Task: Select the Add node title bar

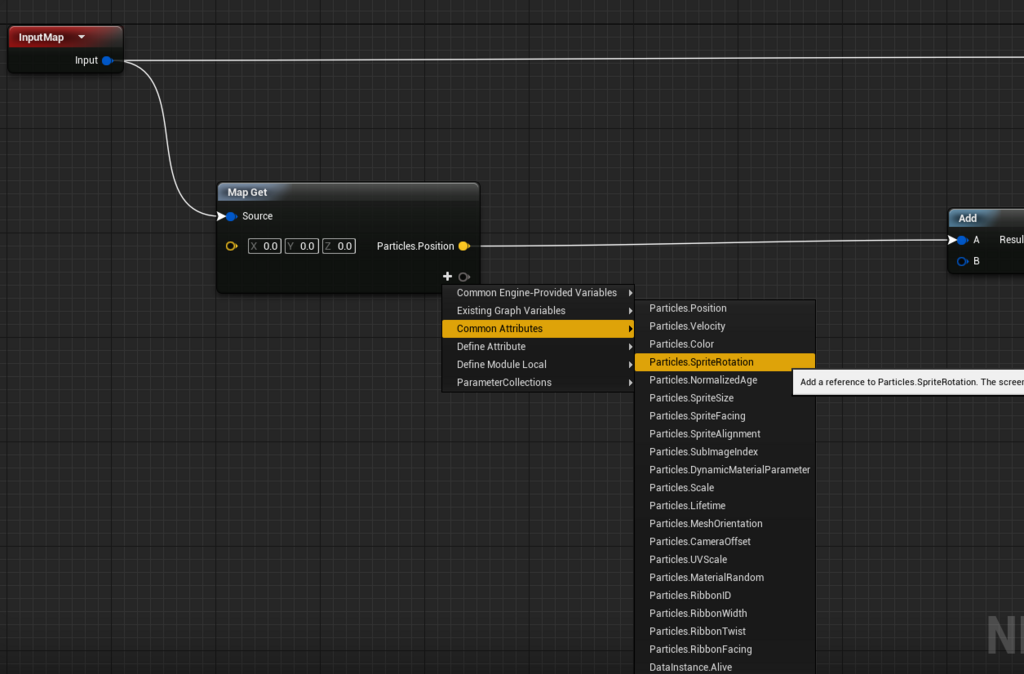Action: 986,218
